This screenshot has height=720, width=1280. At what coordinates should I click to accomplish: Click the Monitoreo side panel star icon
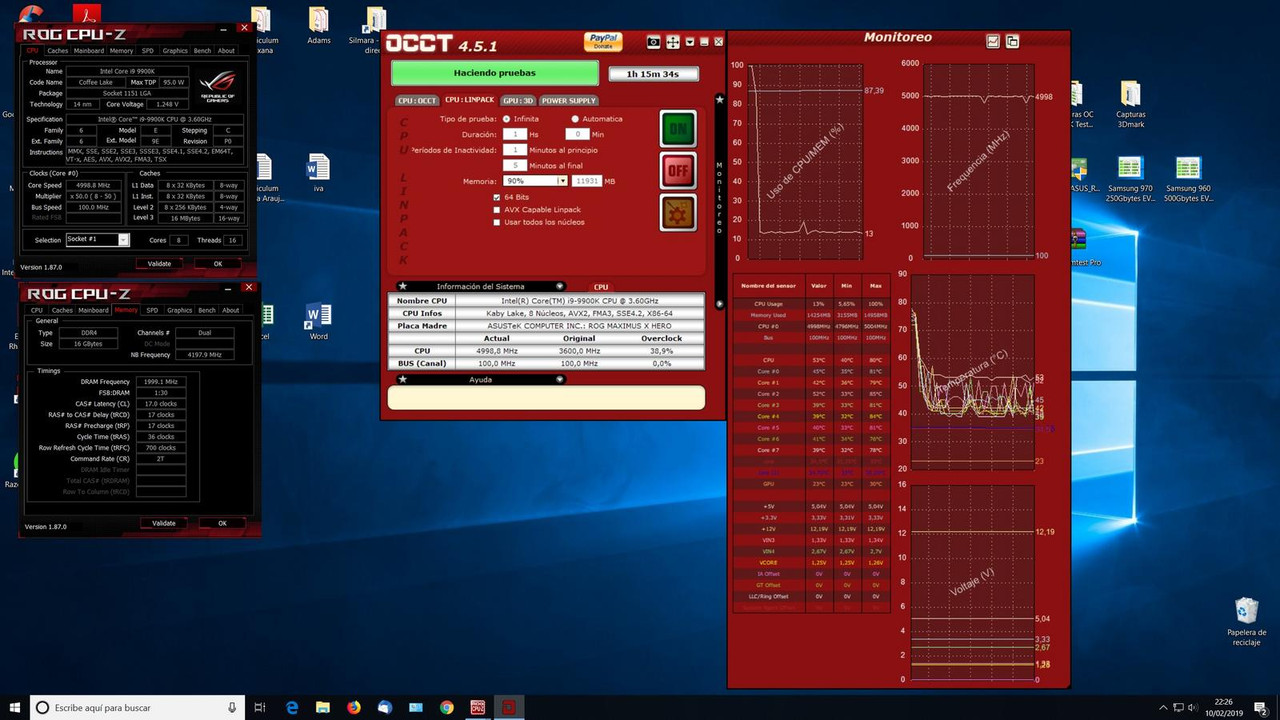[x=719, y=100]
